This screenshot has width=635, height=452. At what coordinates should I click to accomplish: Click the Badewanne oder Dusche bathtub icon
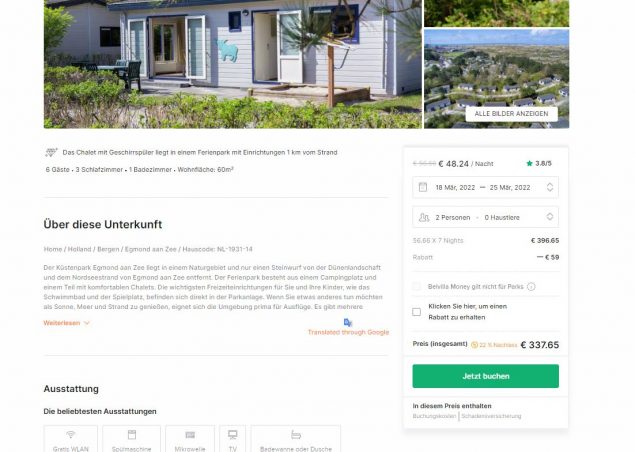(296, 435)
